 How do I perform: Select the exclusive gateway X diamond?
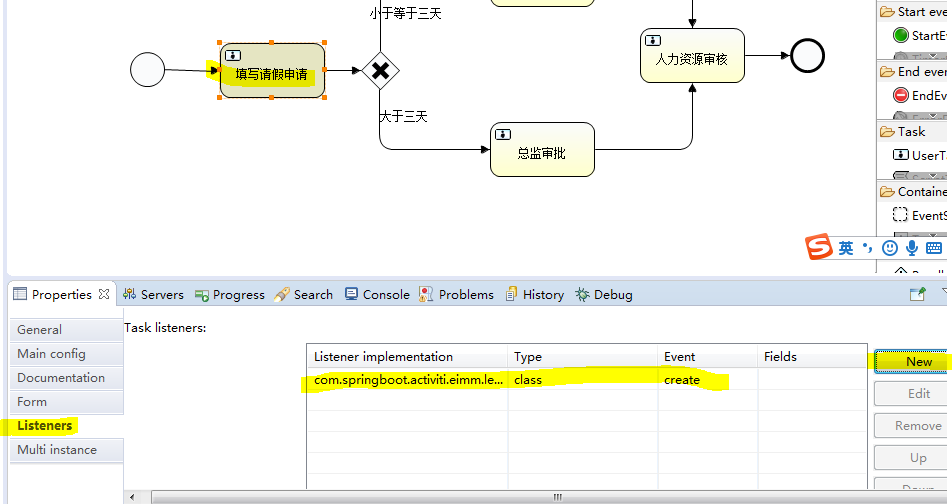(x=380, y=70)
